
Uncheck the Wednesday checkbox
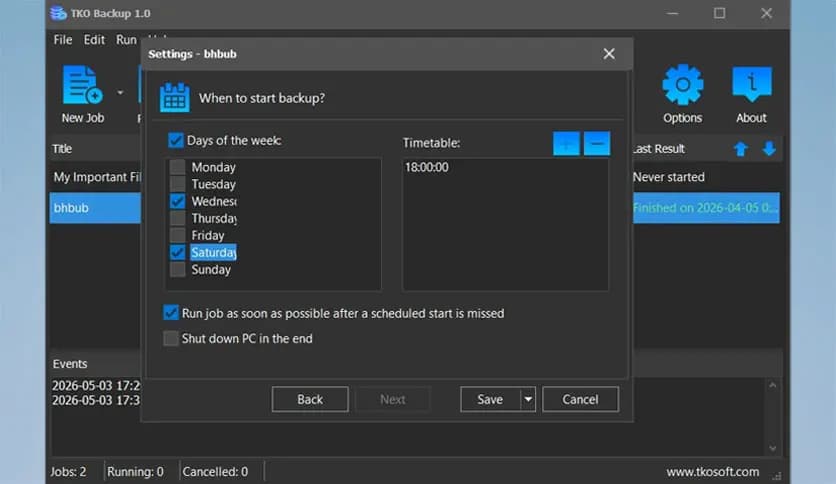click(x=178, y=201)
